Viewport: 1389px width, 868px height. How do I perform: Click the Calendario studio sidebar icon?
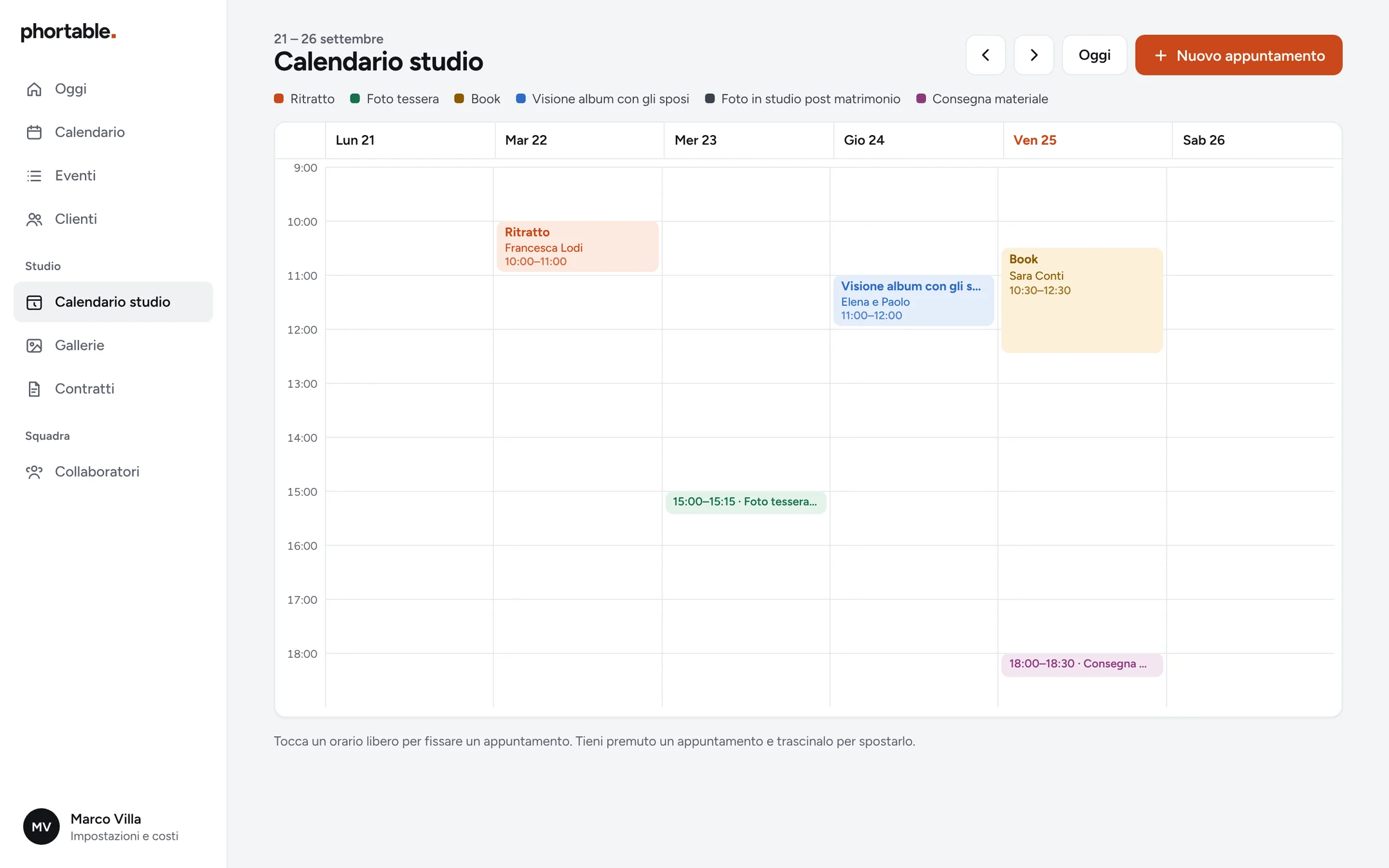[x=34, y=302]
